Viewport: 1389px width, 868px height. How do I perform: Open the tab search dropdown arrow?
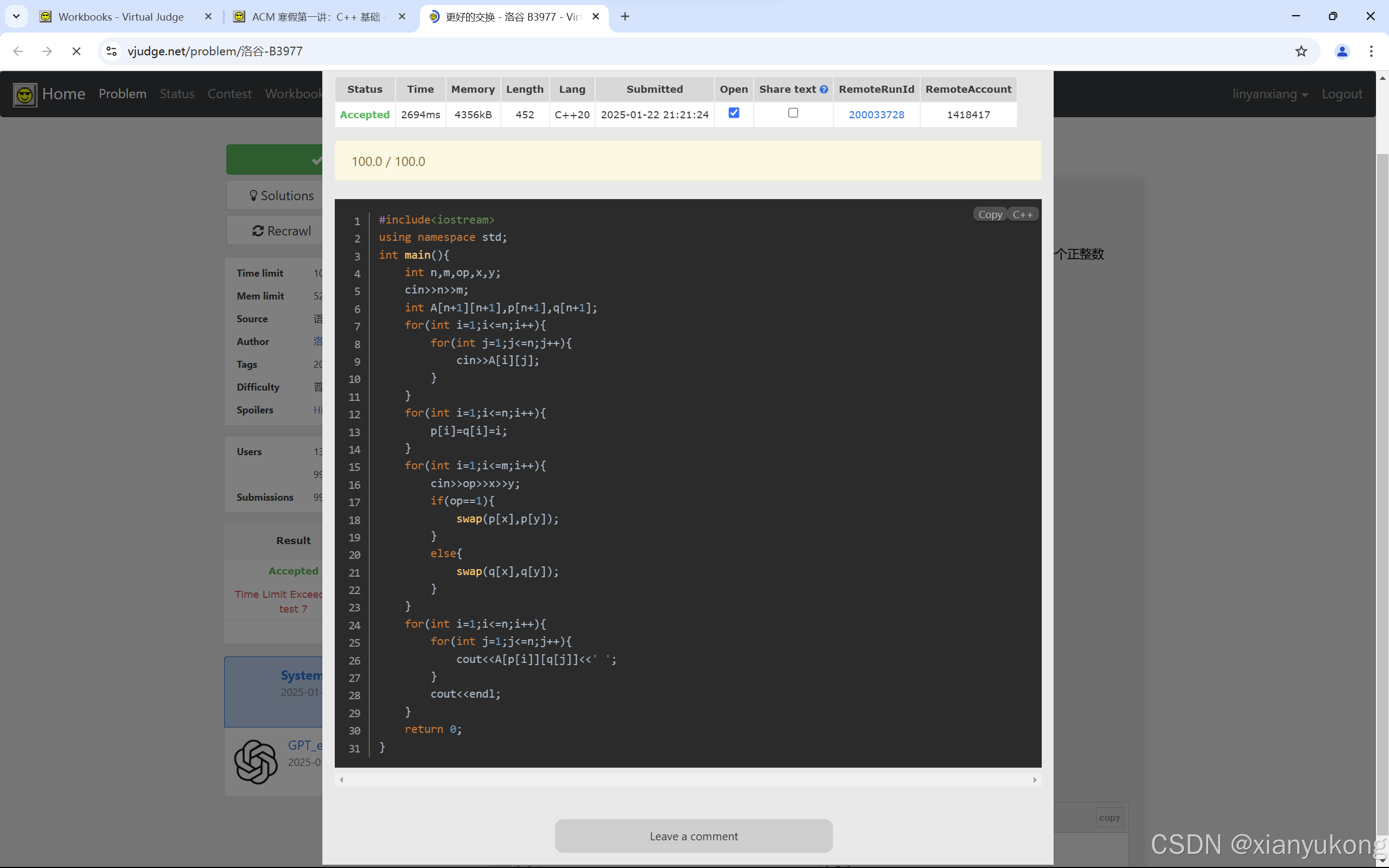[16, 17]
